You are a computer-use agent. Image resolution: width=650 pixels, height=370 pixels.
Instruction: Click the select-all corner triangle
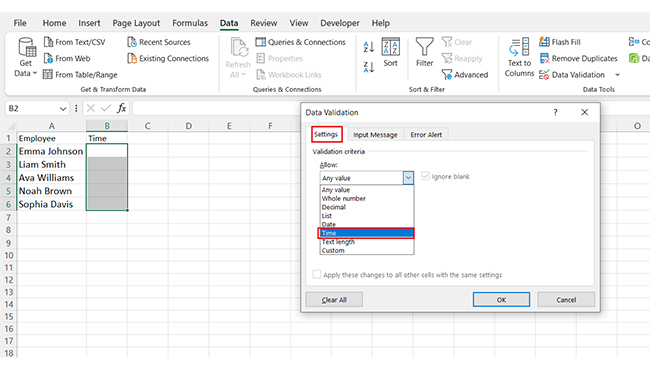click(x=11, y=126)
